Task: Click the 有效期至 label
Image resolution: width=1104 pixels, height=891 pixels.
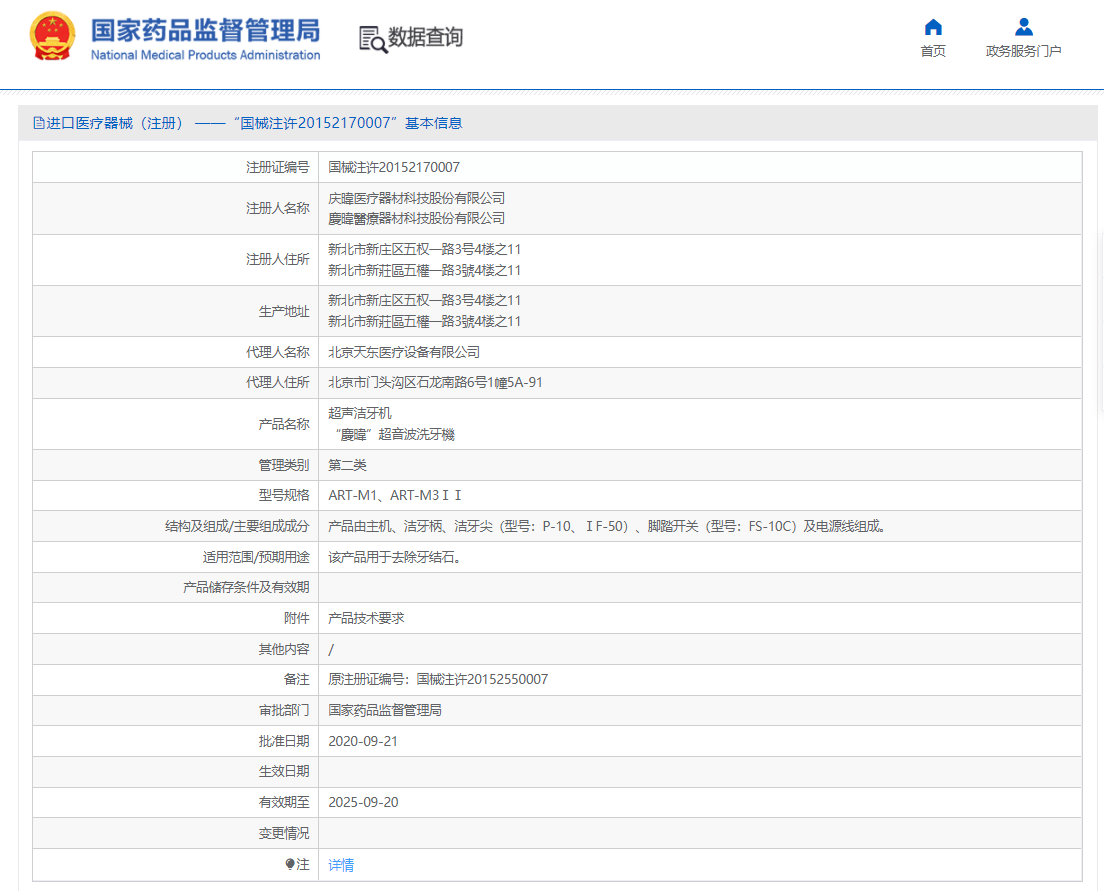Action: (x=284, y=802)
